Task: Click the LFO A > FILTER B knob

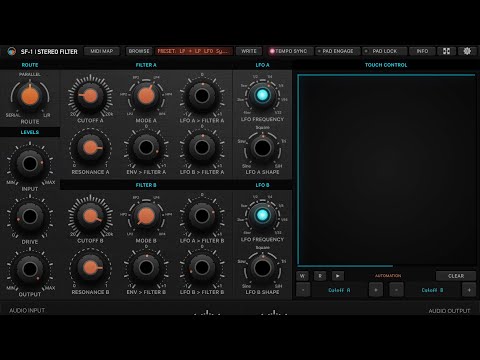Action: coord(202,216)
